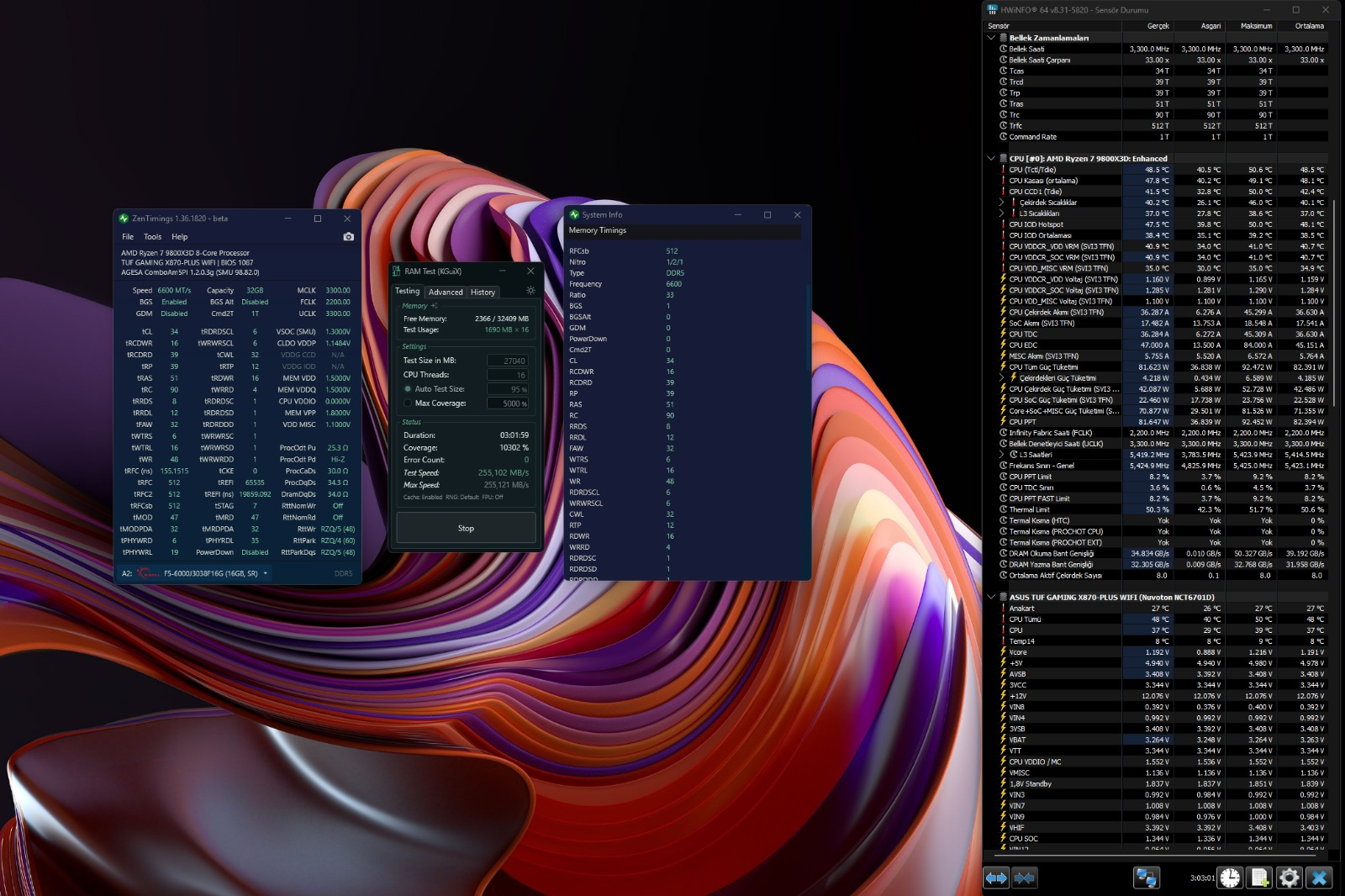Open the A2 memory module dropdown
The height and width of the screenshot is (896, 1345).
click(266, 573)
